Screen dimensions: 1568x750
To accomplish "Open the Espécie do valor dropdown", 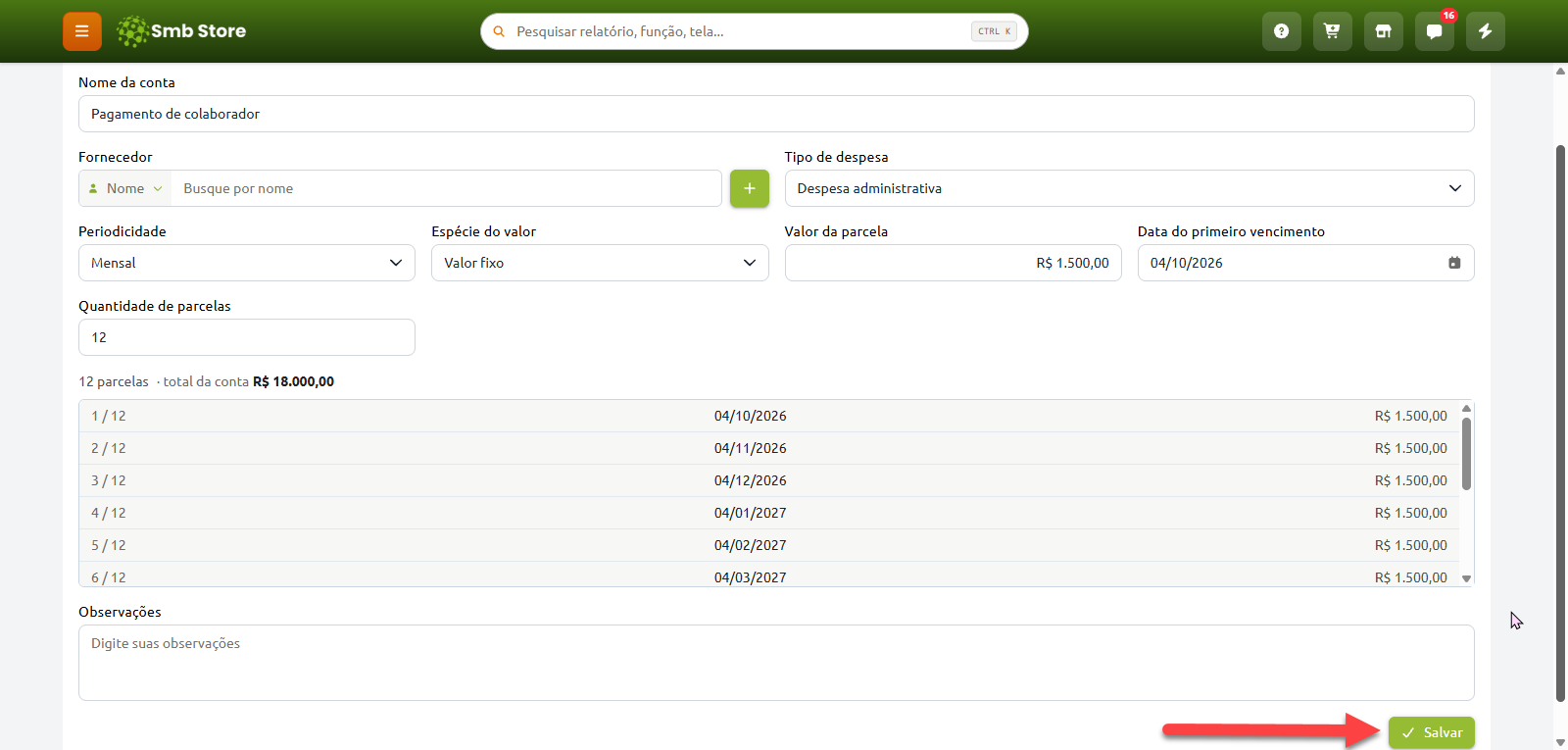I will click(x=600, y=263).
